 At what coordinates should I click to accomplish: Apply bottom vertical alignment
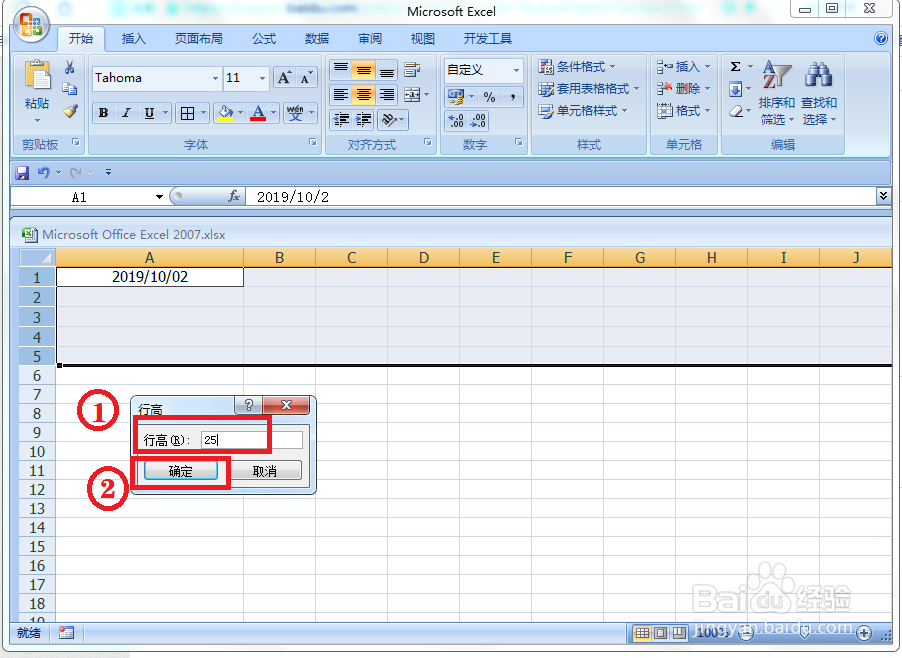pos(387,70)
